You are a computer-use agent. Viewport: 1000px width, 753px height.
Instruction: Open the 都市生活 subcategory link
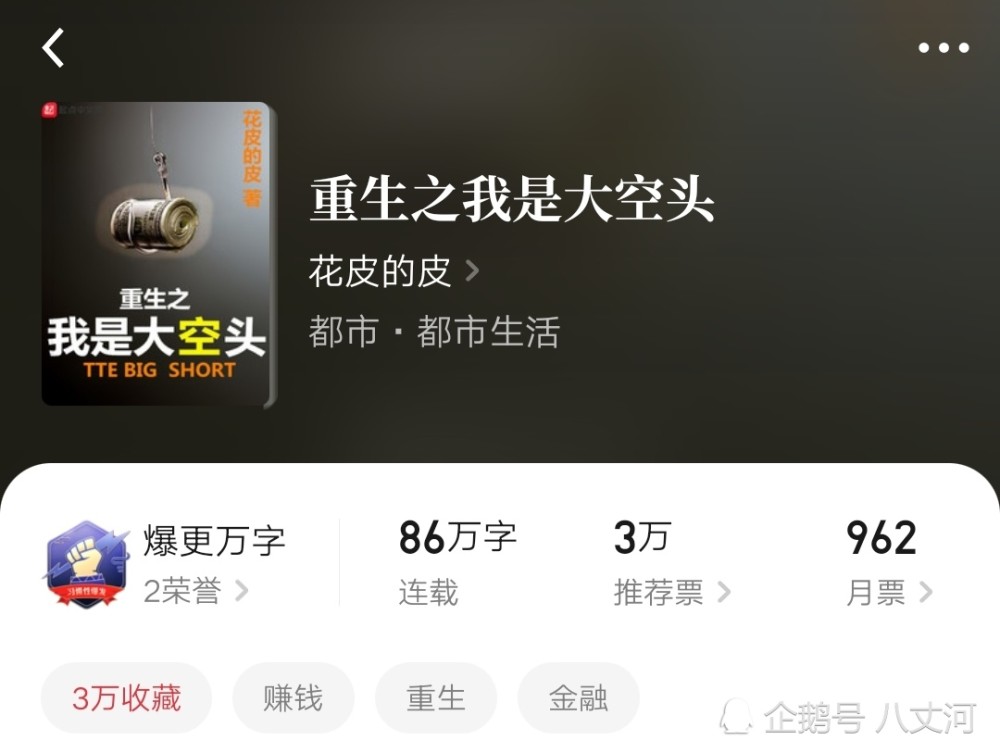click(488, 332)
